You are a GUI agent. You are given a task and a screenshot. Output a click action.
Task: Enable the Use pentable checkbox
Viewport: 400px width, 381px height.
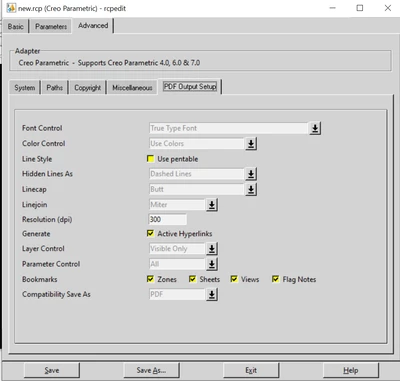point(150,159)
